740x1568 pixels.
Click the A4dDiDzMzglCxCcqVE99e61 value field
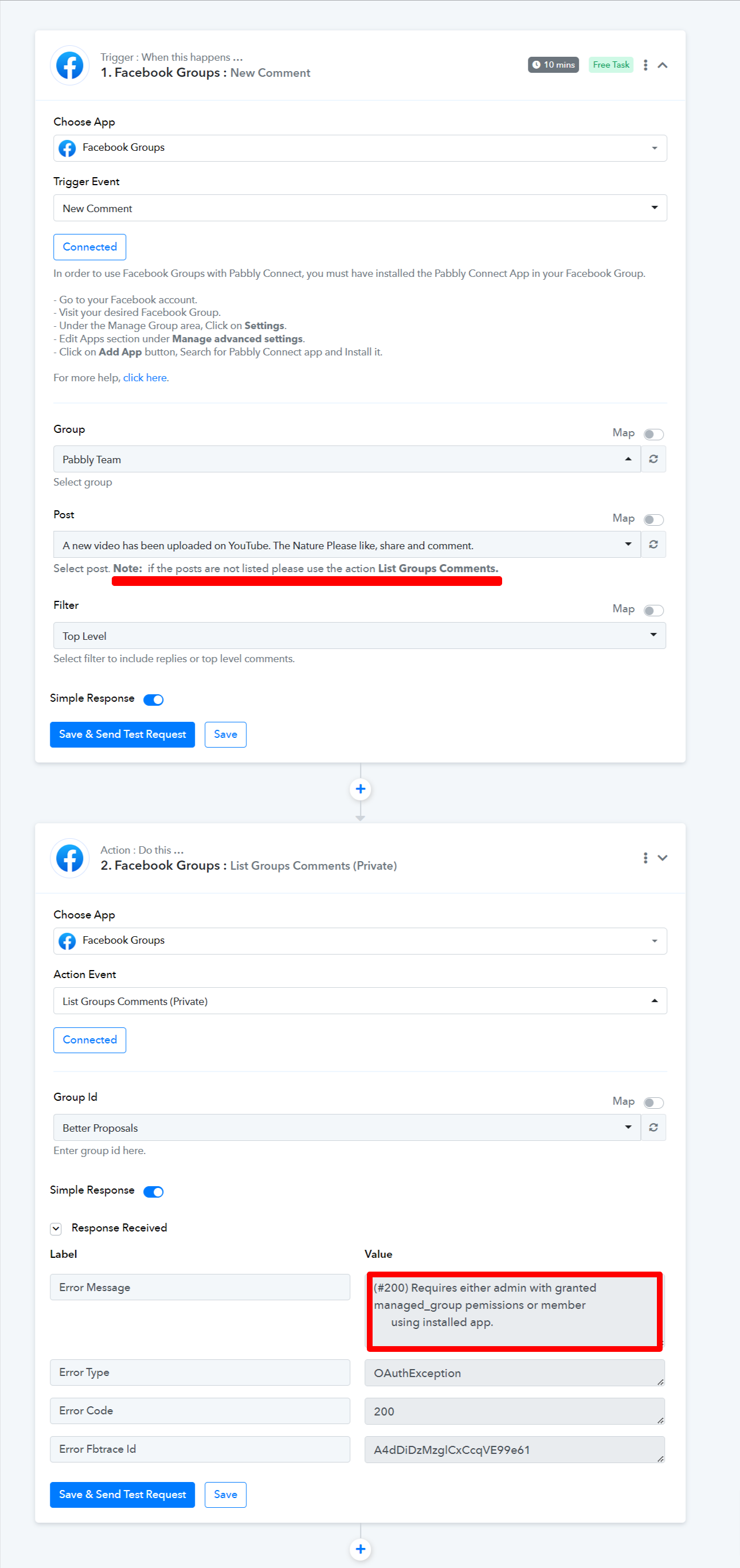coord(514,1449)
